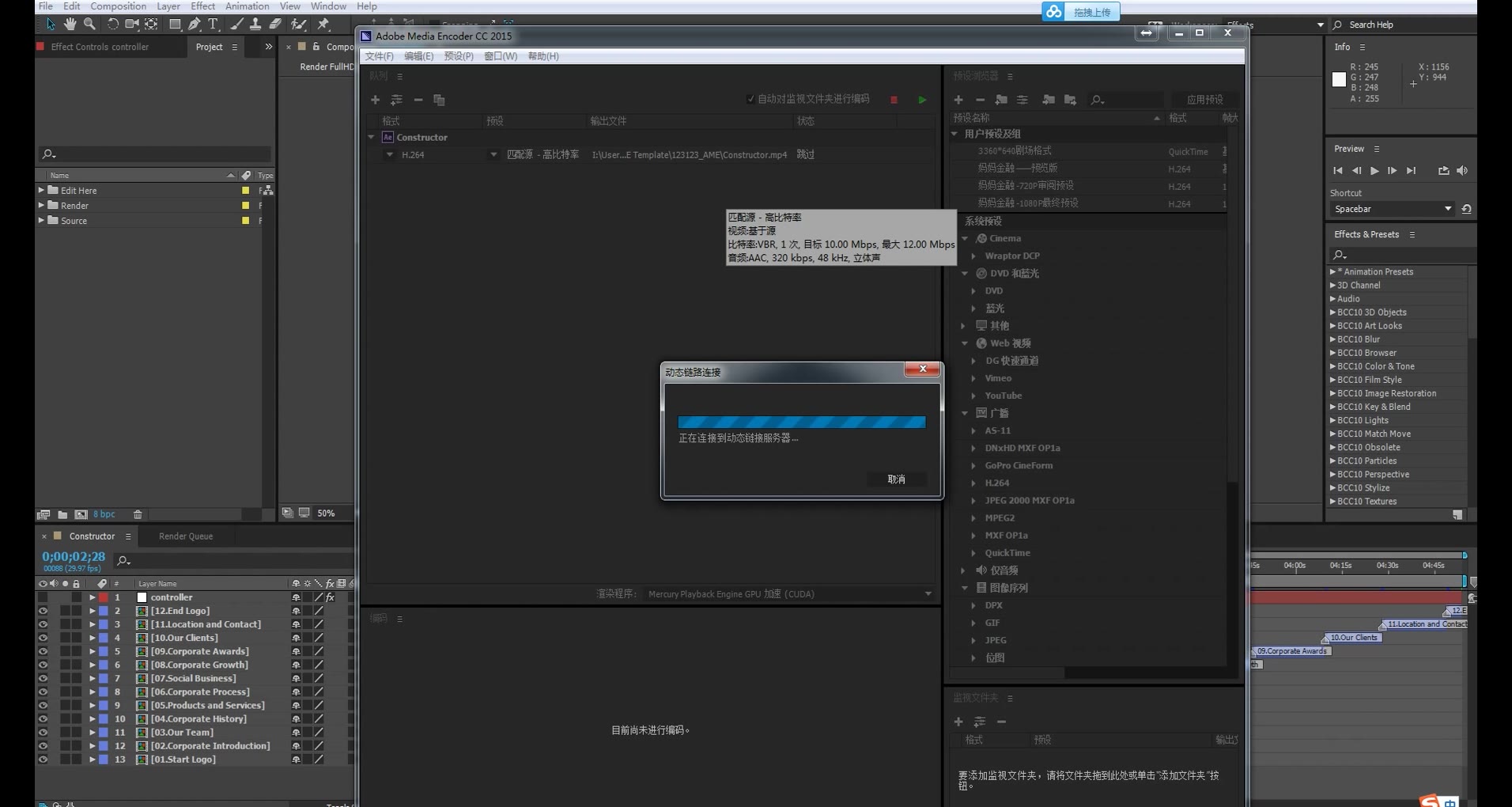The height and width of the screenshot is (807, 1512).
Task: Expand the Edit Here folder
Action: tap(41, 191)
